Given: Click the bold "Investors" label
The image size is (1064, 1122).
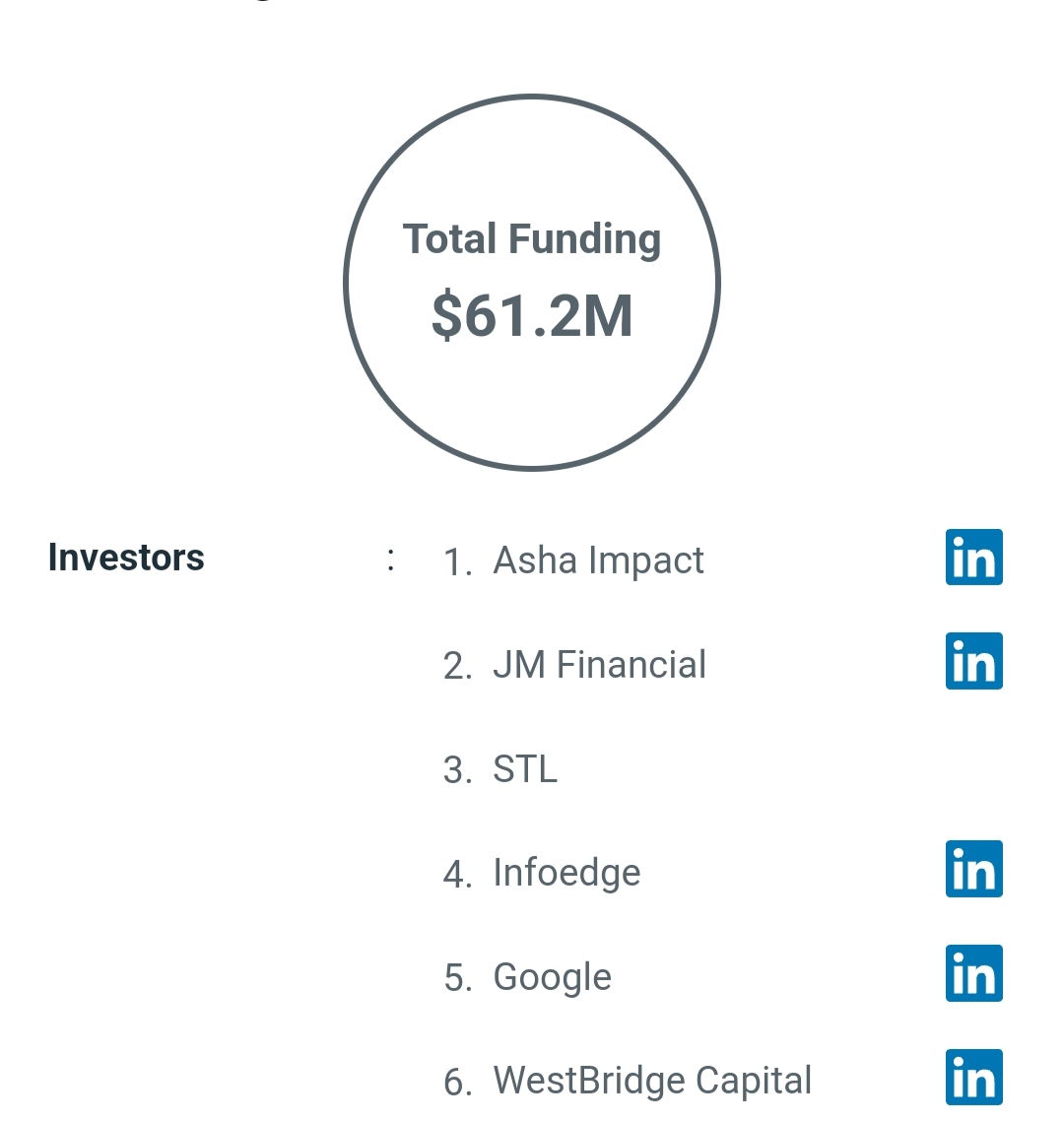Looking at the screenshot, I should pyautogui.click(x=126, y=558).
